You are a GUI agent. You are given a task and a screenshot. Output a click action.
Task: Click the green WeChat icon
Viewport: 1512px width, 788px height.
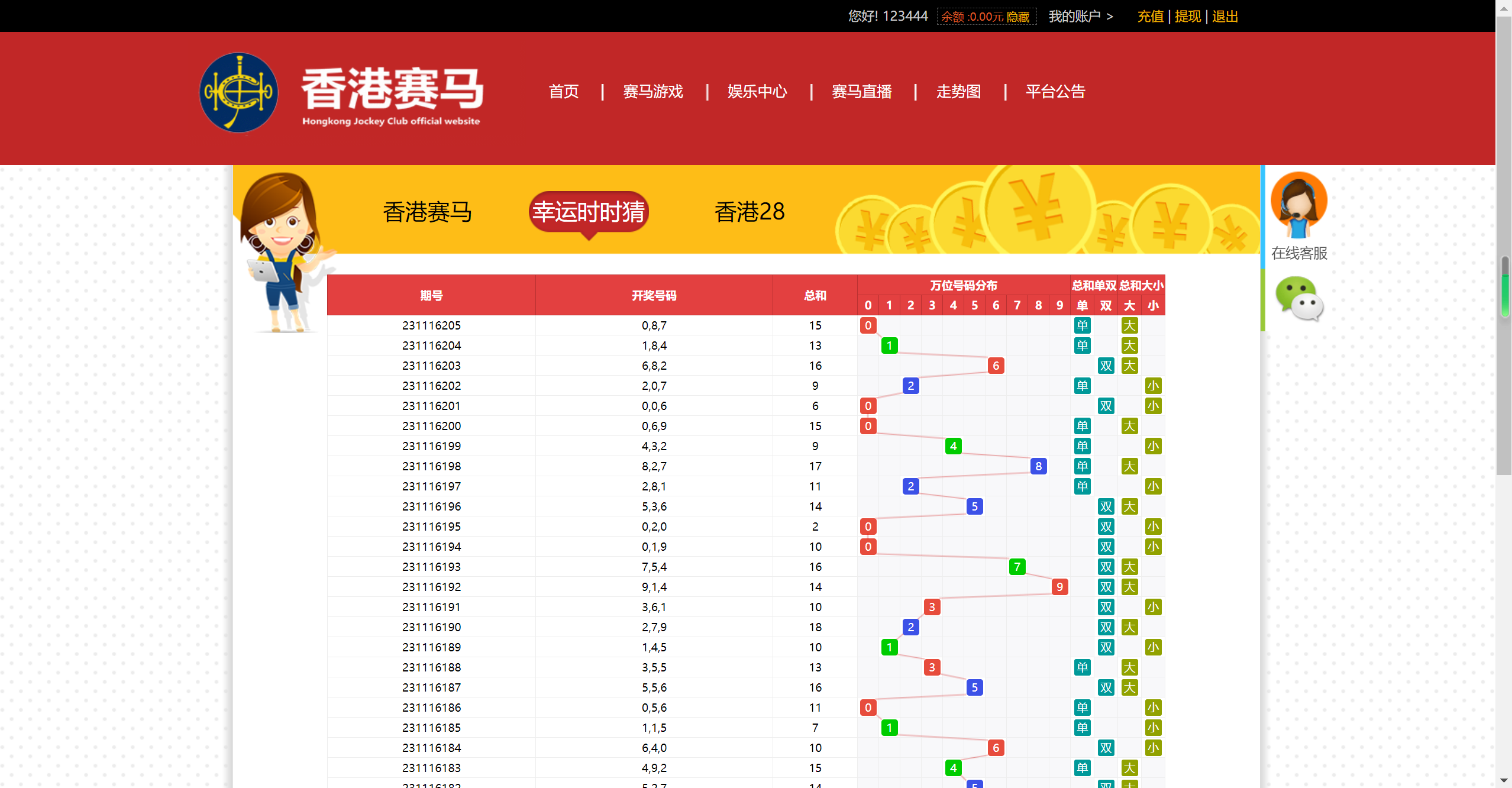pyautogui.click(x=1298, y=299)
